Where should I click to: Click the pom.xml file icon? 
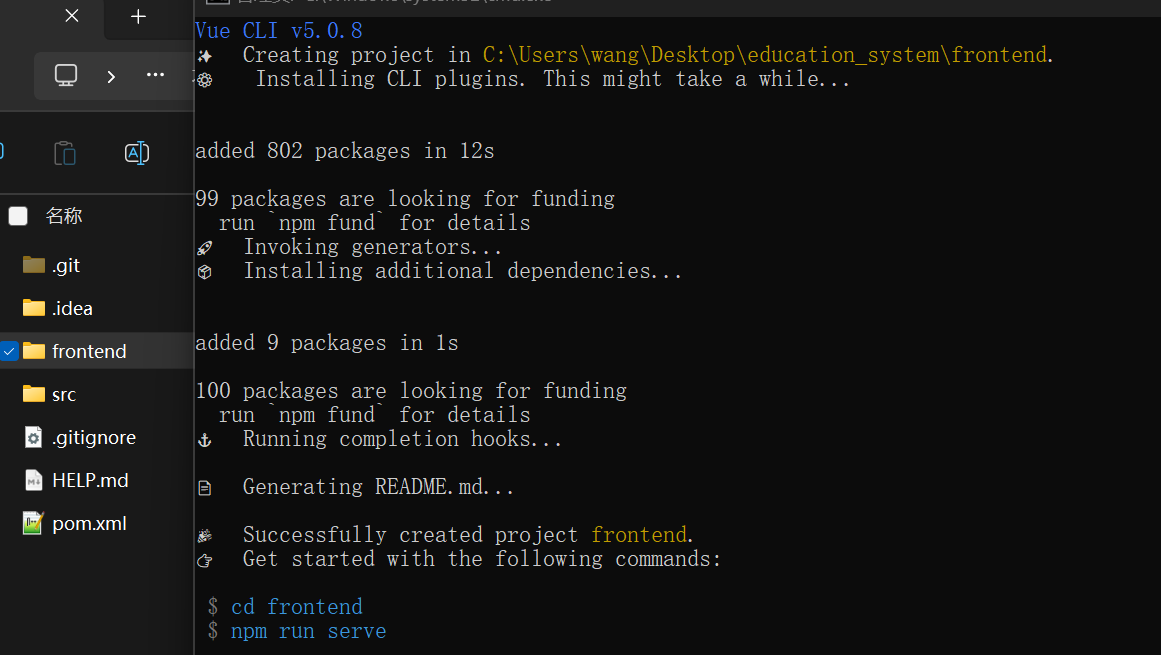tap(33, 523)
